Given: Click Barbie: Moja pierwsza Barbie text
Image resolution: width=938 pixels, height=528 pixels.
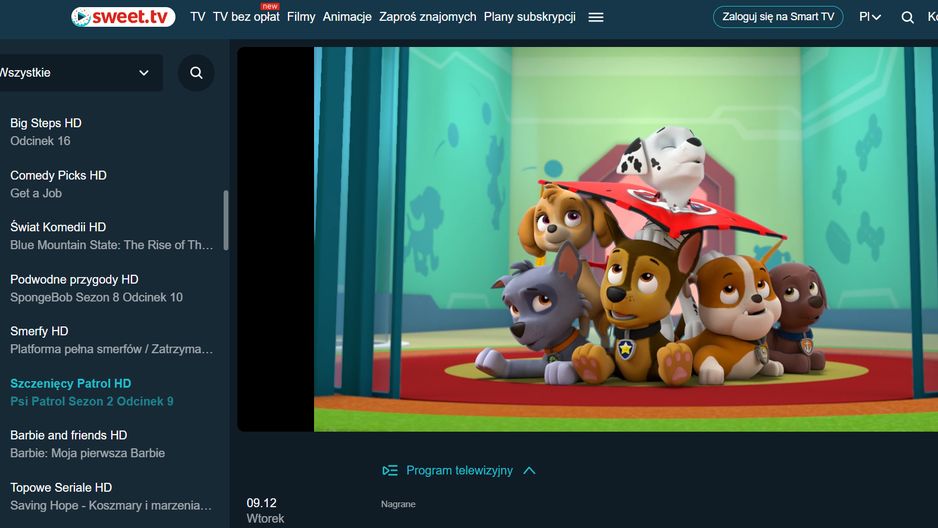Looking at the screenshot, I should [x=87, y=453].
